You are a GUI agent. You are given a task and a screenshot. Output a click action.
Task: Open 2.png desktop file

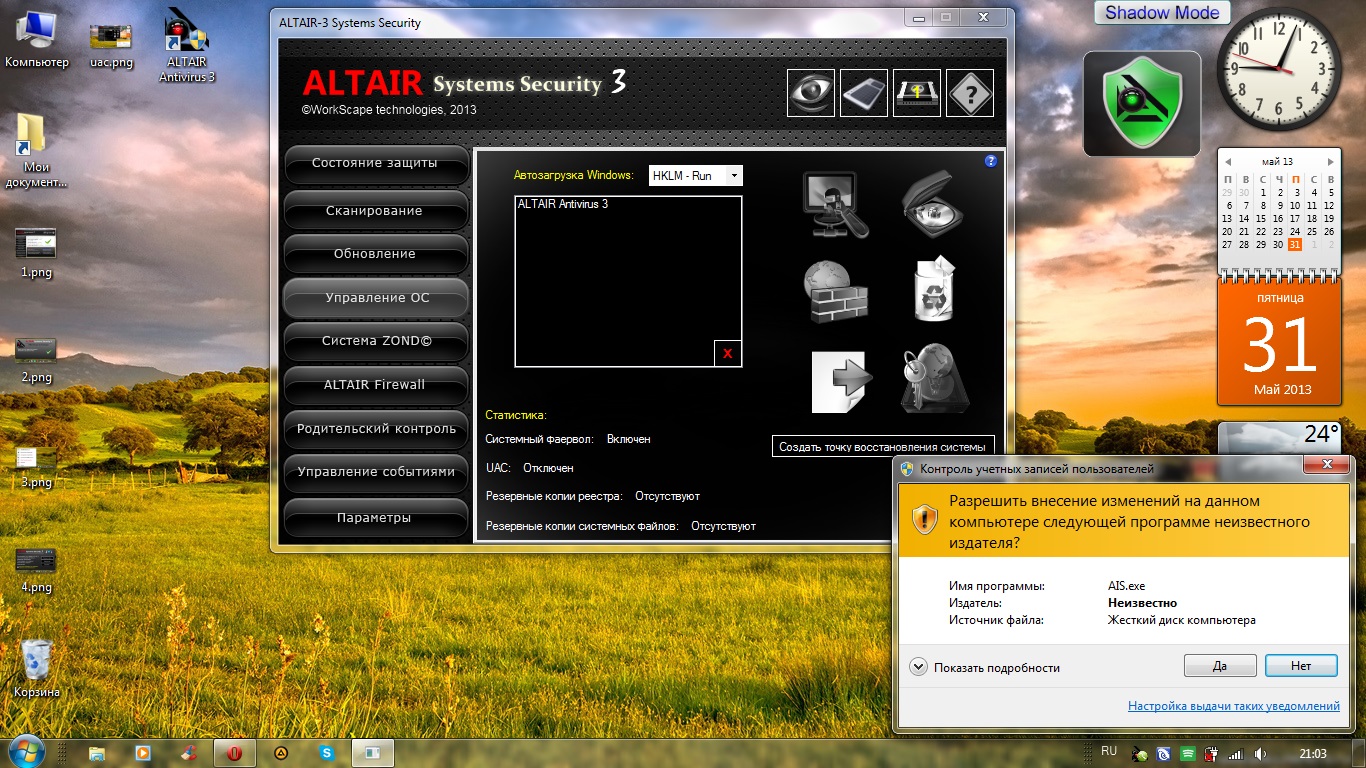[37, 360]
